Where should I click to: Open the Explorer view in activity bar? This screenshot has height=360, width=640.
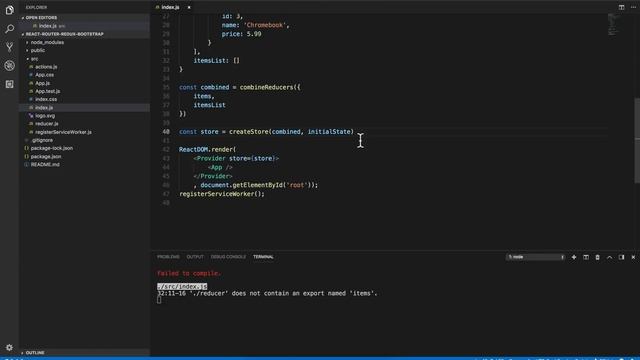click(9, 10)
